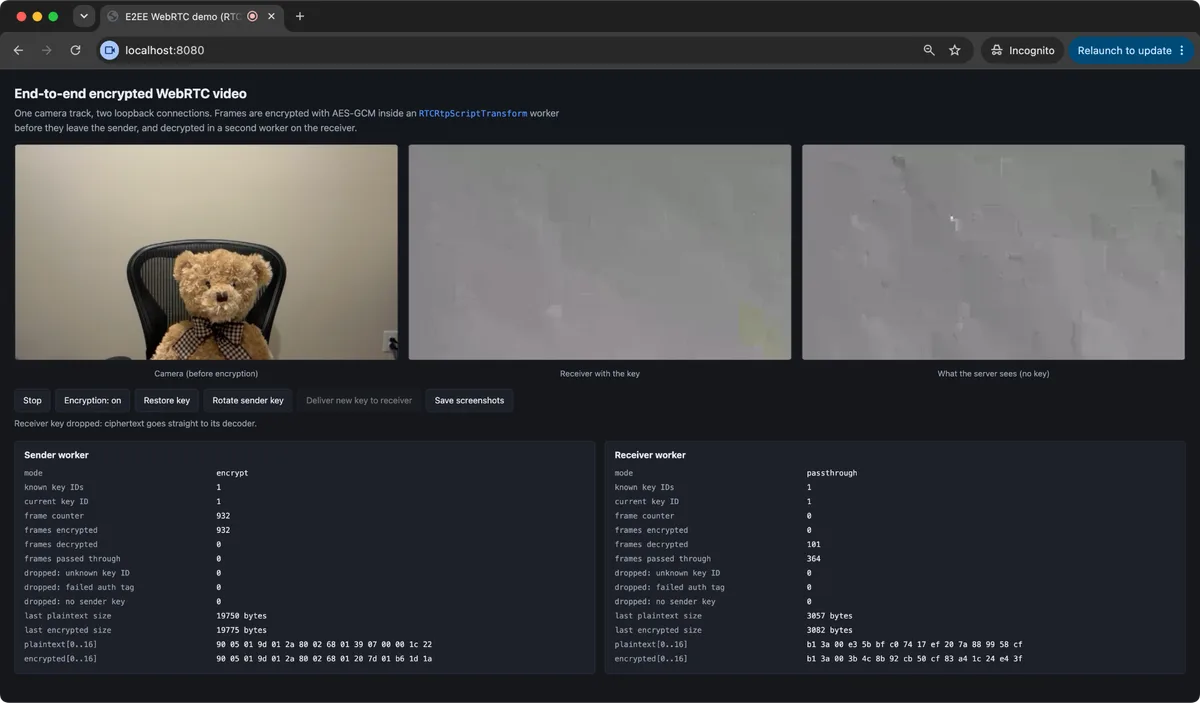Click the End-to-end encrypted WebRTC video heading

pyautogui.click(x=130, y=94)
